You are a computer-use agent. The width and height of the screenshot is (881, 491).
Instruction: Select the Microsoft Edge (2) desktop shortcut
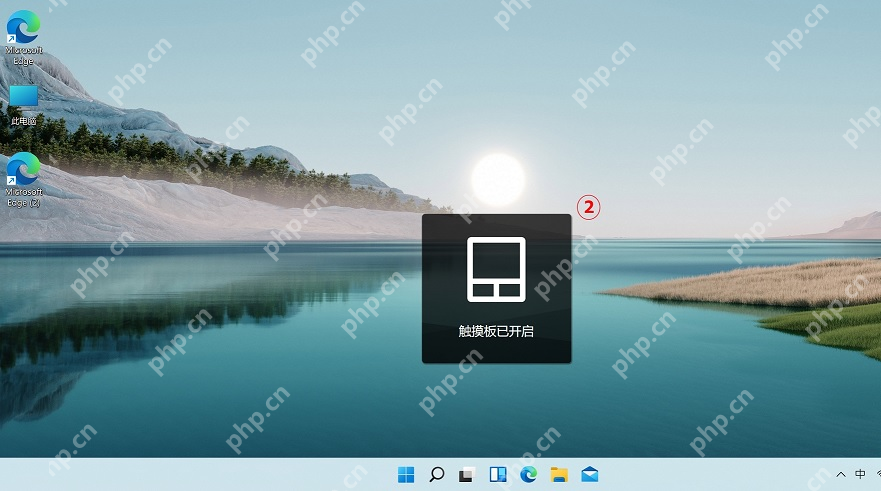(x=23, y=180)
